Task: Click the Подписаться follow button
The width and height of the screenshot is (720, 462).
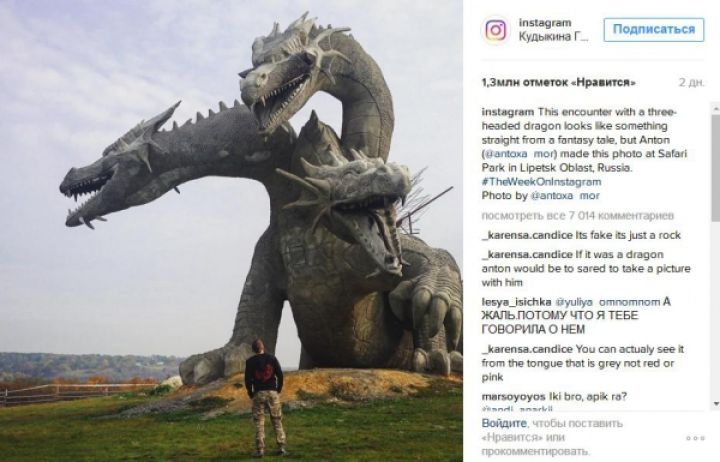Action: [653, 30]
